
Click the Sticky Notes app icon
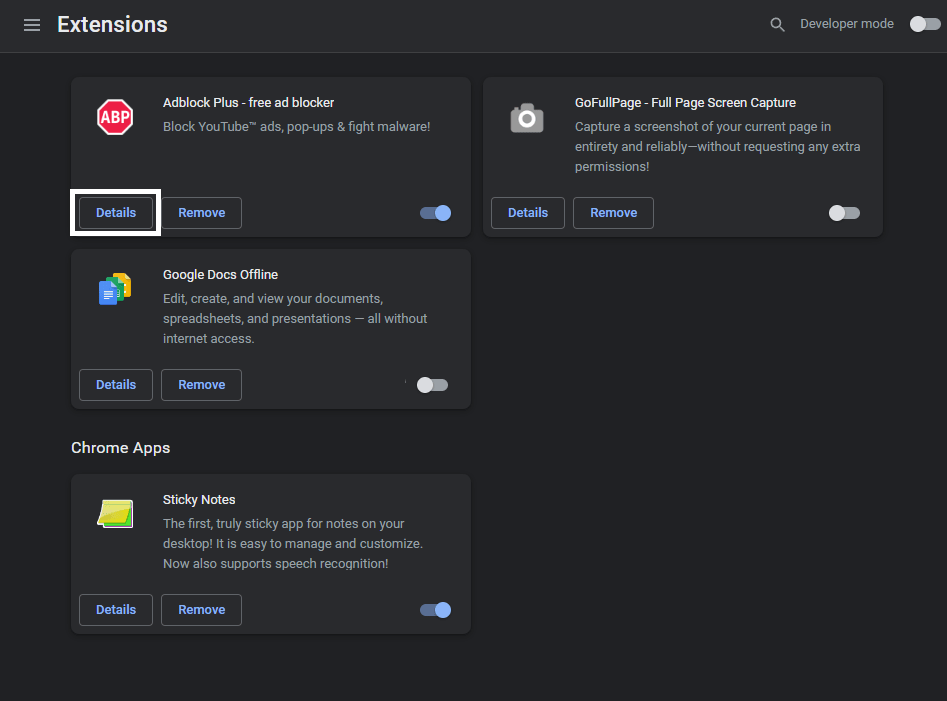coord(115,514)
